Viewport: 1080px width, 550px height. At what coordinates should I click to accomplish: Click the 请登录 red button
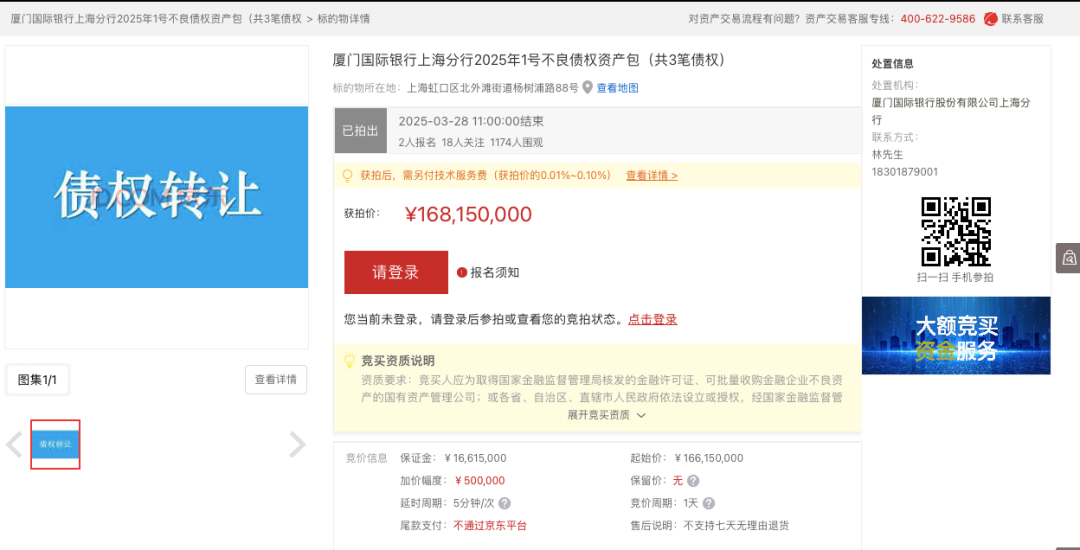tap(396, 273)
